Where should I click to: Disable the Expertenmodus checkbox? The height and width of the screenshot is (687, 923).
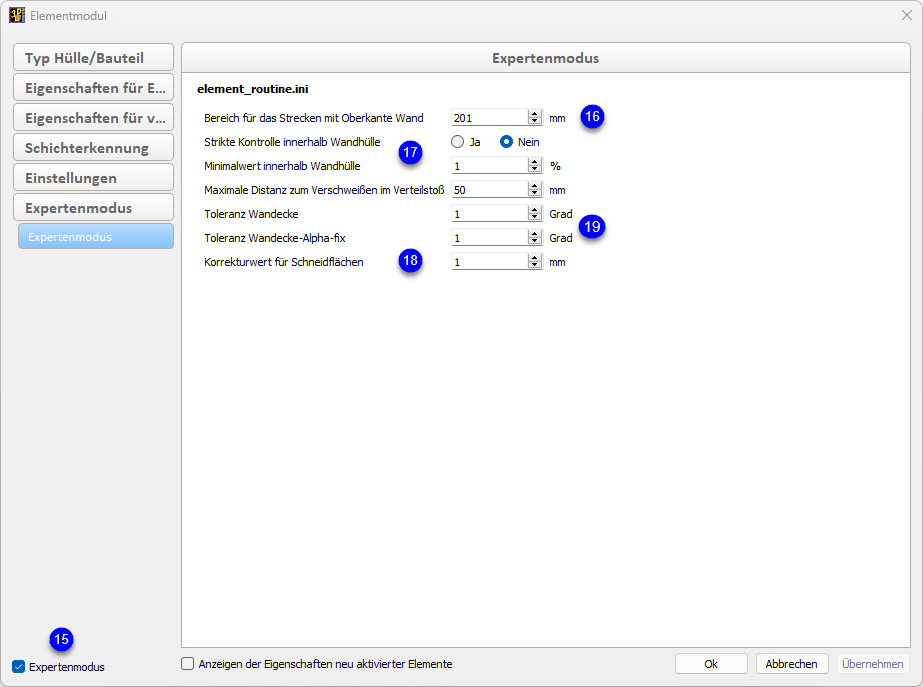pyautogui.click(x=19, y=667)
